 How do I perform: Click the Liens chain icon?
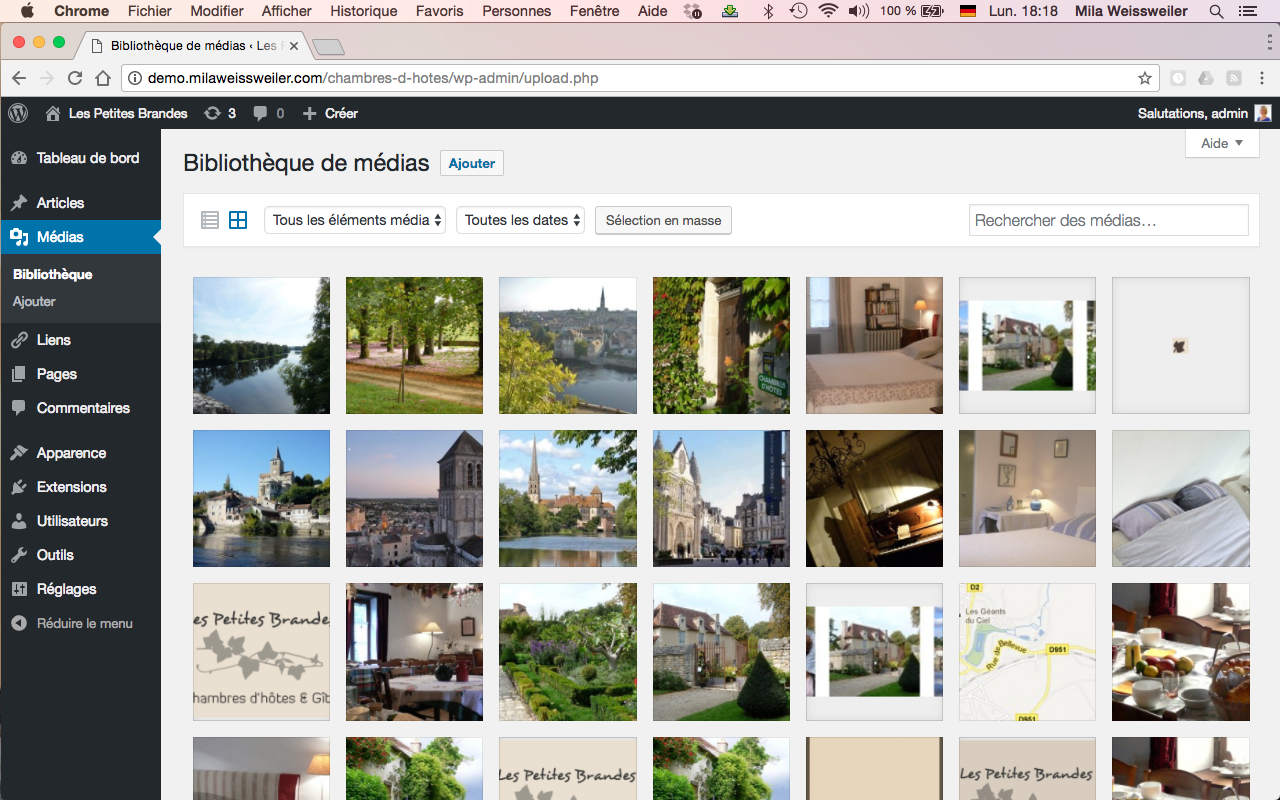[x=19, y=340]
